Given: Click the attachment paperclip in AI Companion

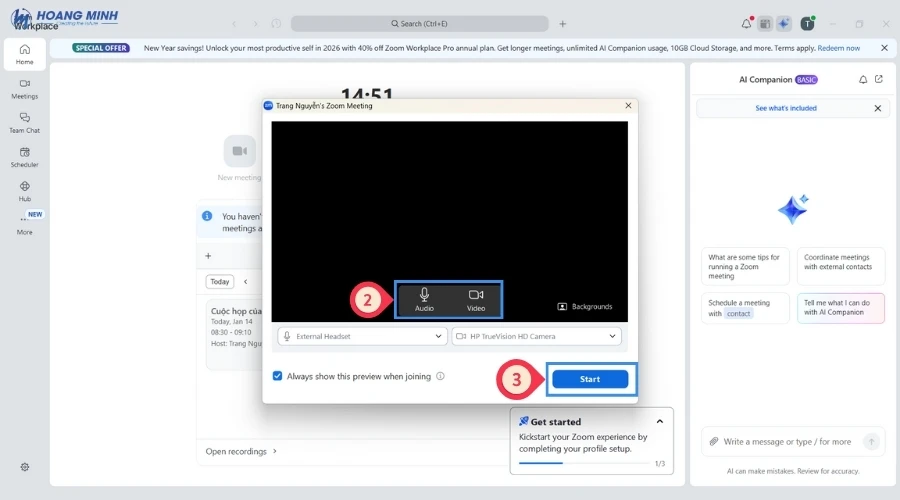Looking at the screenshot, I should tap(713, 441).
